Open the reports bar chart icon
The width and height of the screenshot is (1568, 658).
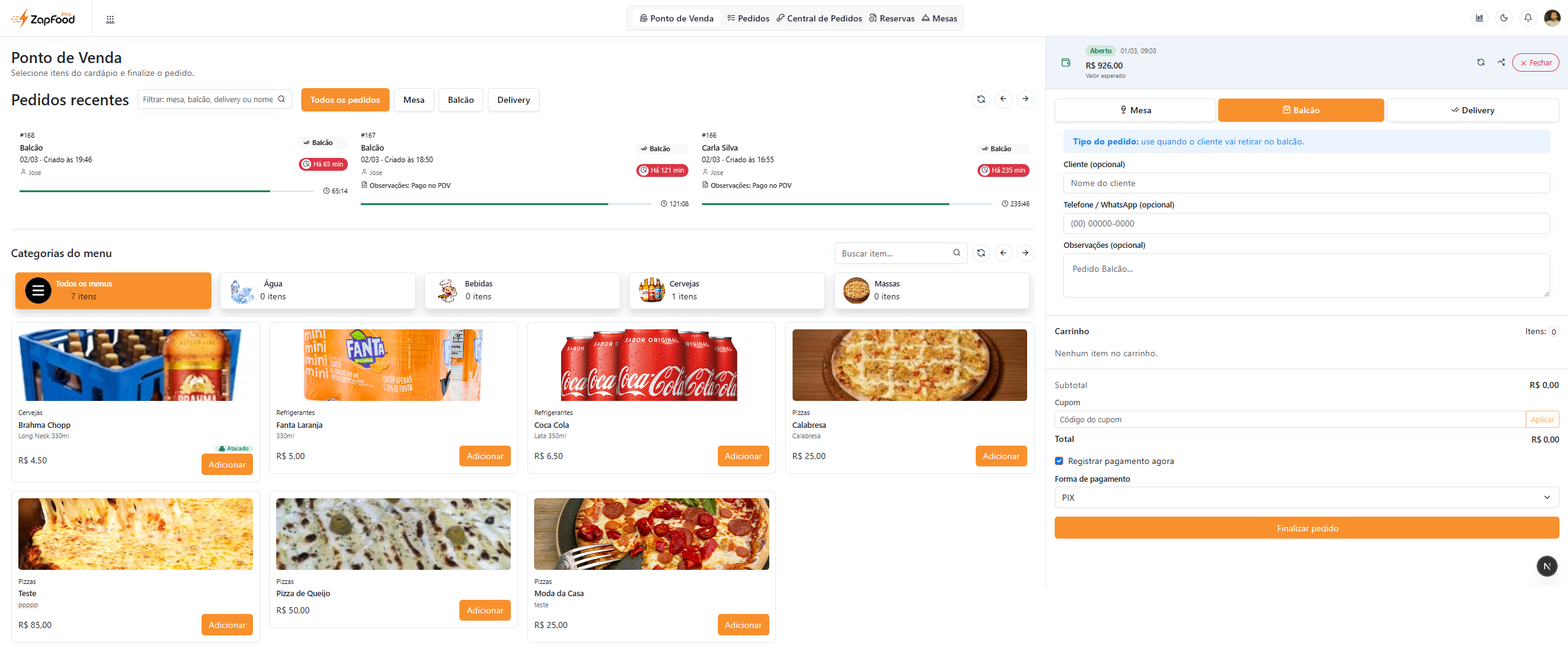(1480, 18)
